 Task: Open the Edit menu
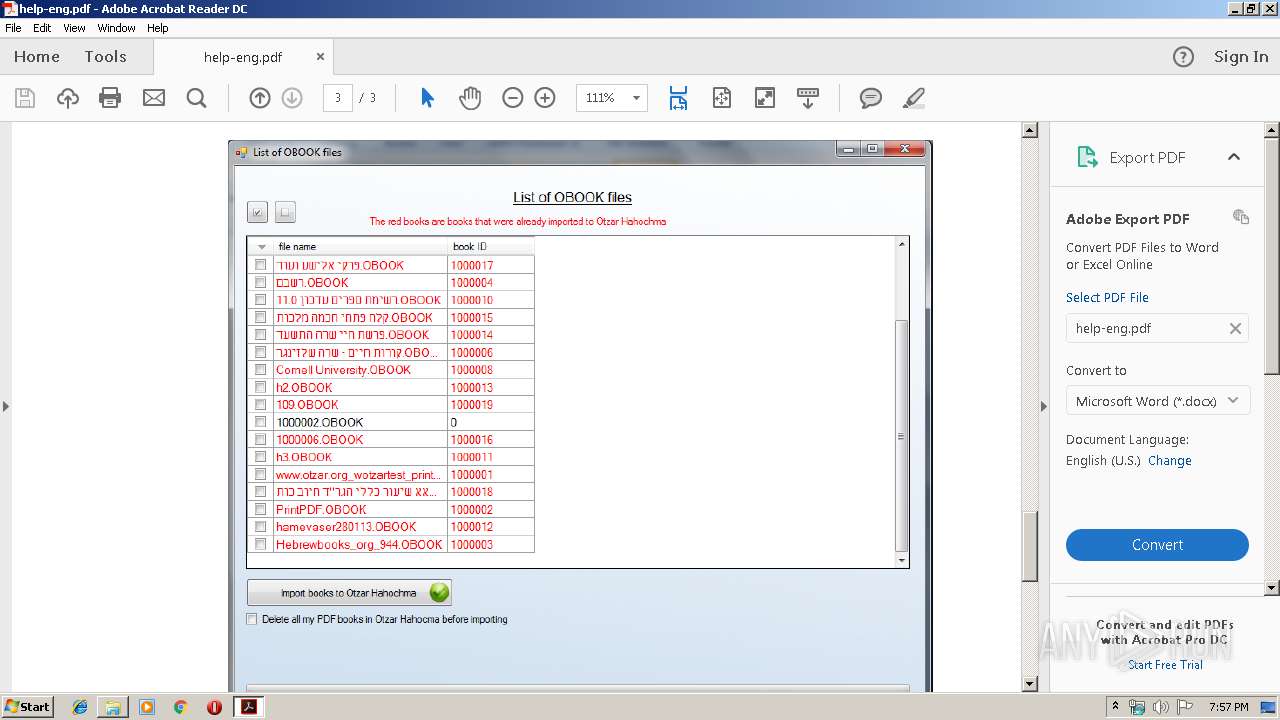(x=42, y=28)
